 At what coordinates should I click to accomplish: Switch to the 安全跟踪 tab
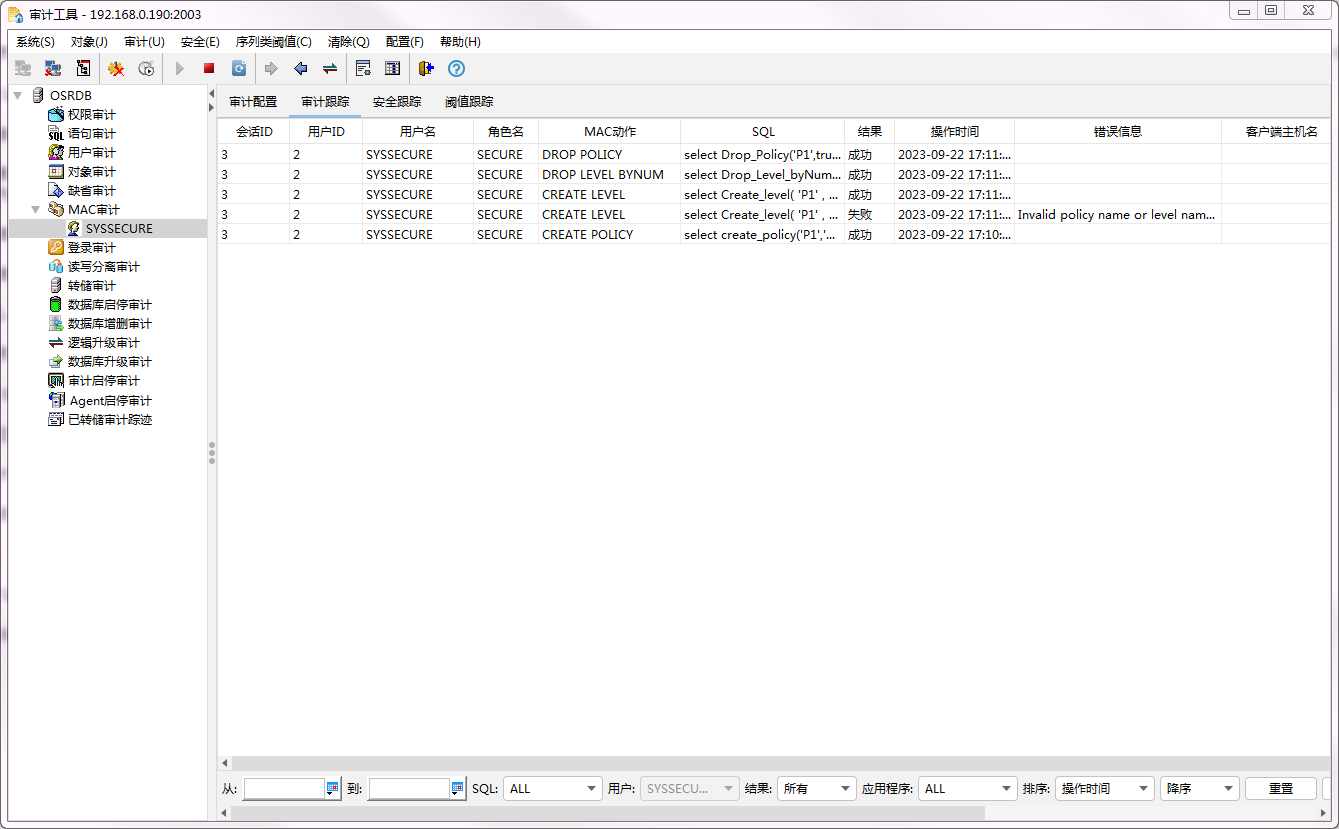tap(397, 102)
